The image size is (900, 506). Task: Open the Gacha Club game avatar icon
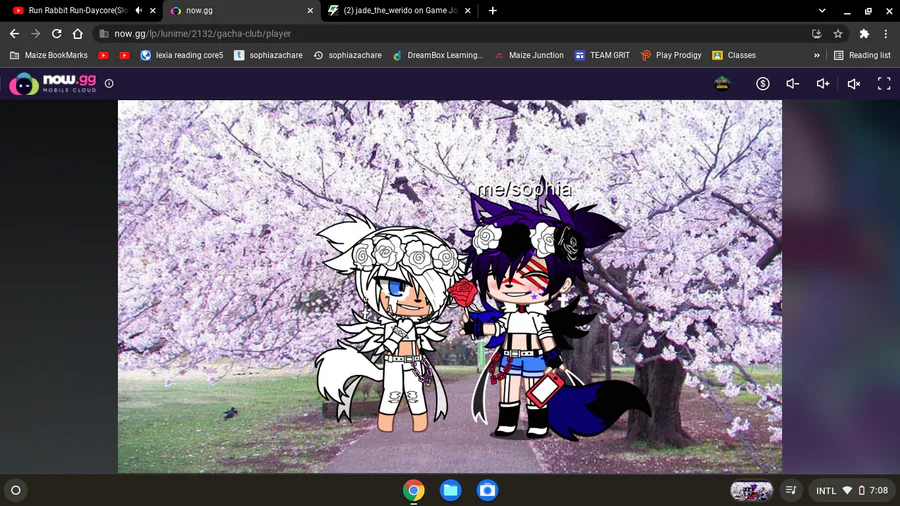722,84
